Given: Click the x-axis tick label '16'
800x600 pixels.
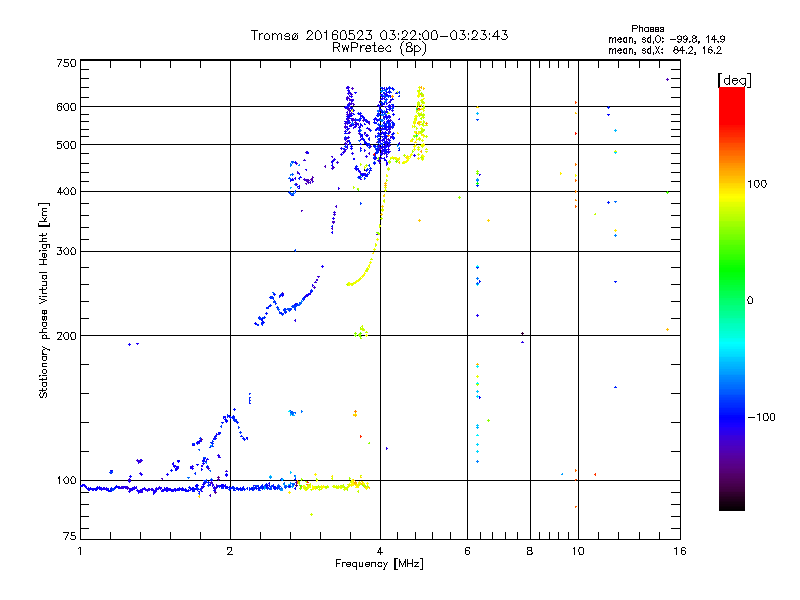Looking at the screenshot, I should pyautogui.click(x=680, y=551).
